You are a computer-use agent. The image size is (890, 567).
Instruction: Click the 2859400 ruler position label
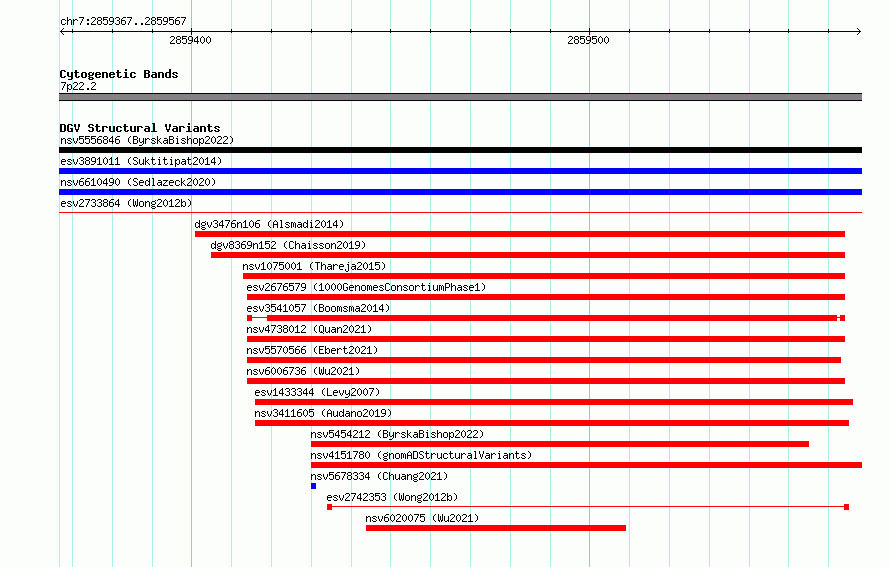[x=190, y=40]
